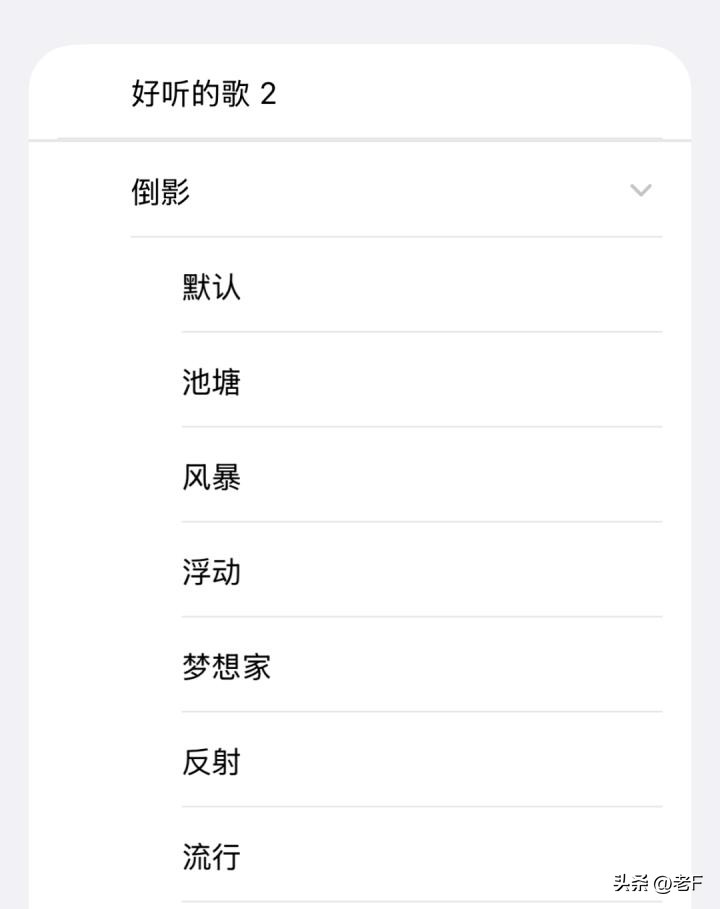The width and height of the screenshot is (720, 909).
Task: Tap the 反射 list entry
Action: pyautogui.click(x=212, y=762)
